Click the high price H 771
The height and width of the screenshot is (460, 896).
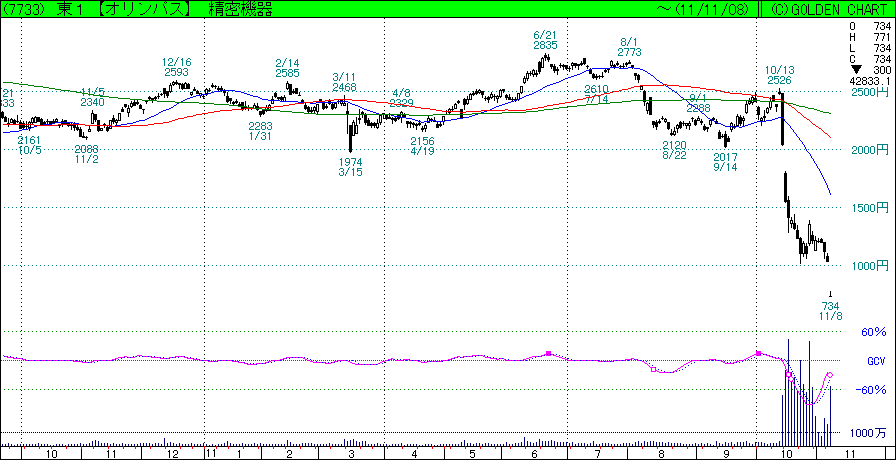tap(870, 37)
